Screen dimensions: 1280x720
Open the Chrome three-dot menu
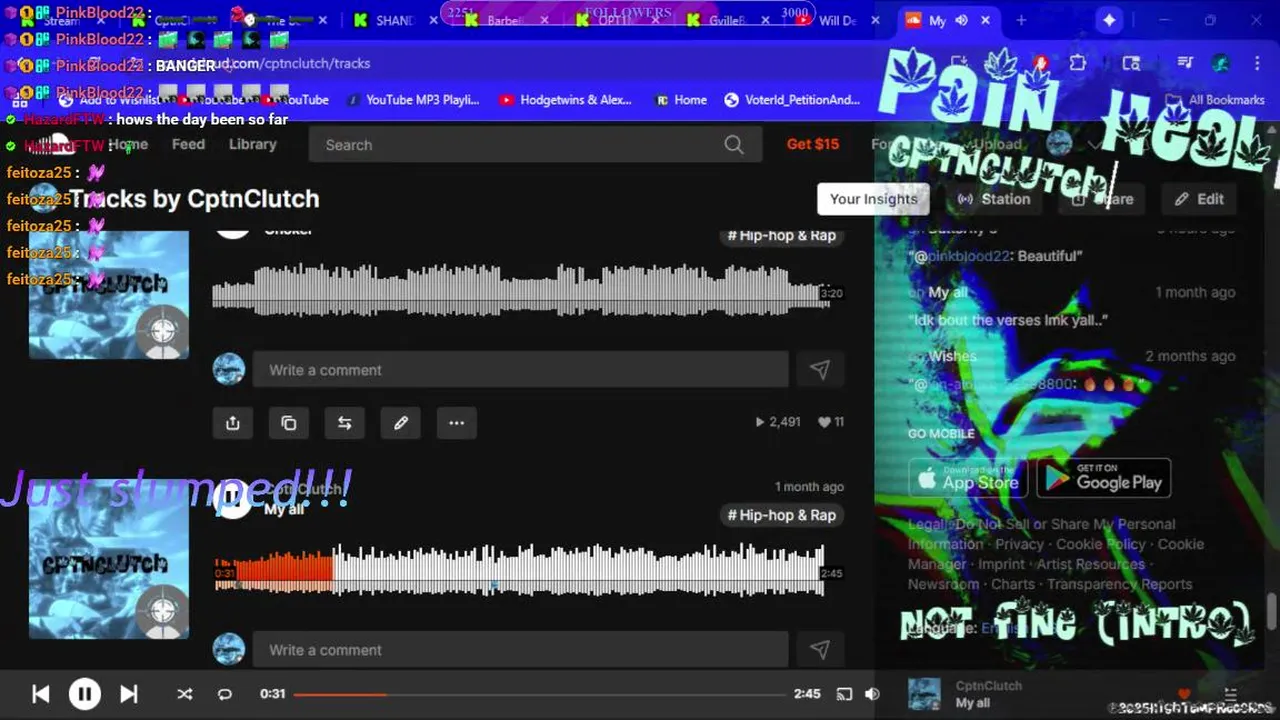tap(1257, 63)
